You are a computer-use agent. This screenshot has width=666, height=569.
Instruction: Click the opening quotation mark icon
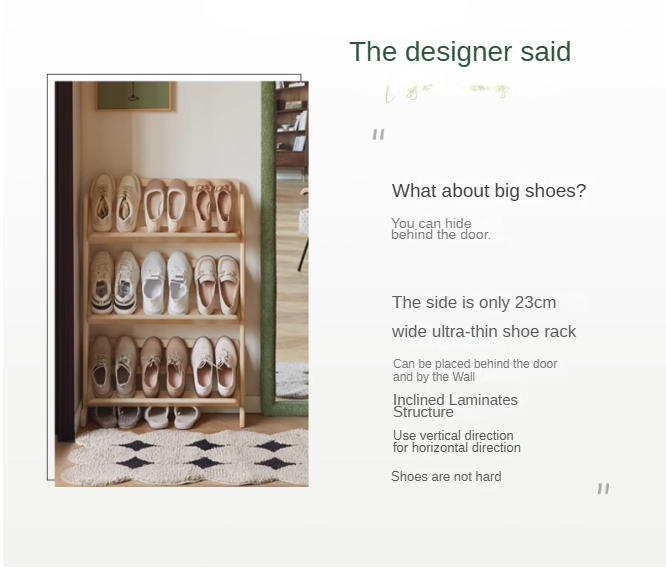378,134
